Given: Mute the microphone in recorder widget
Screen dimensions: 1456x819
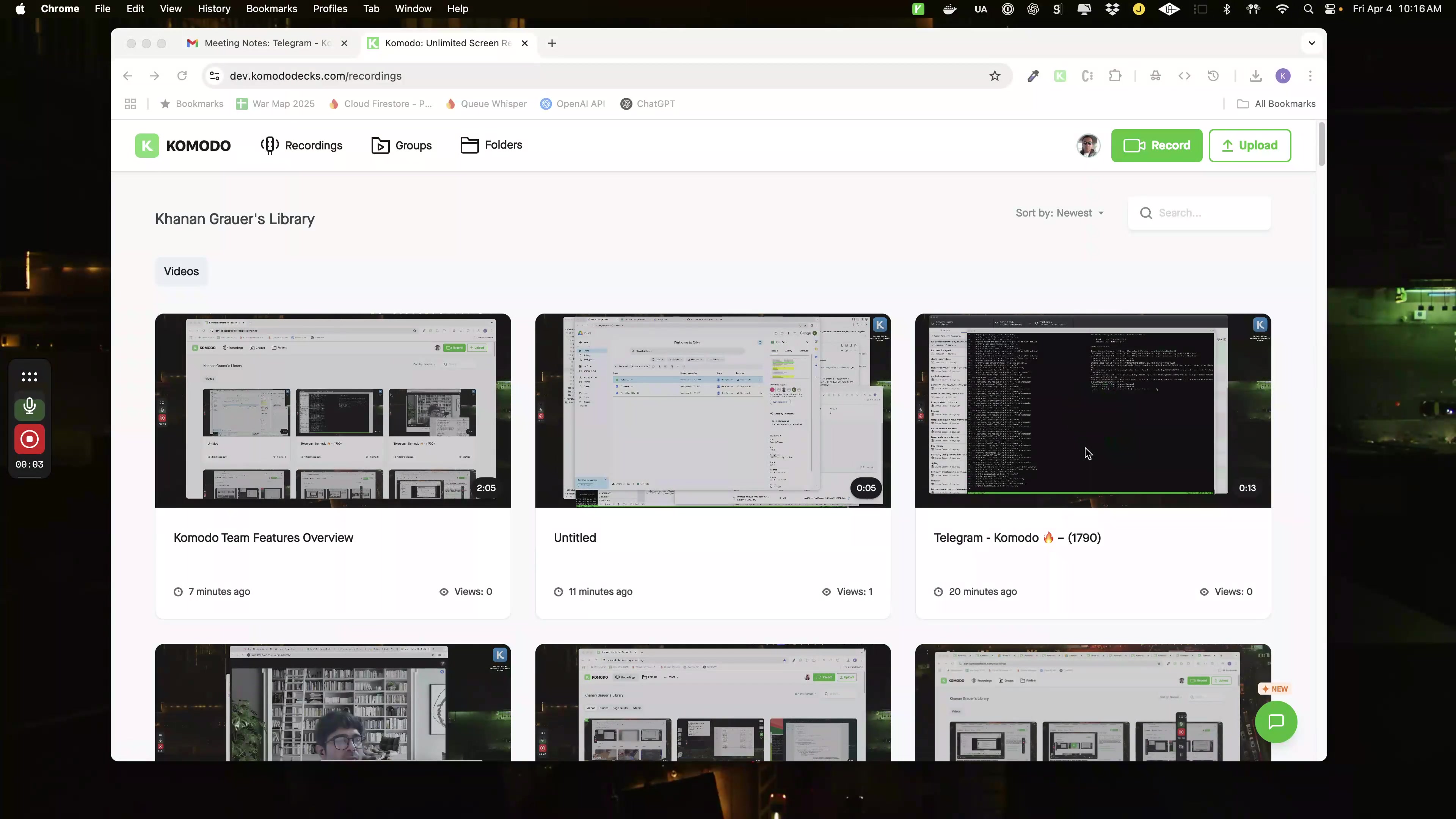Looking at the screenshot, I should click(30, 406).
